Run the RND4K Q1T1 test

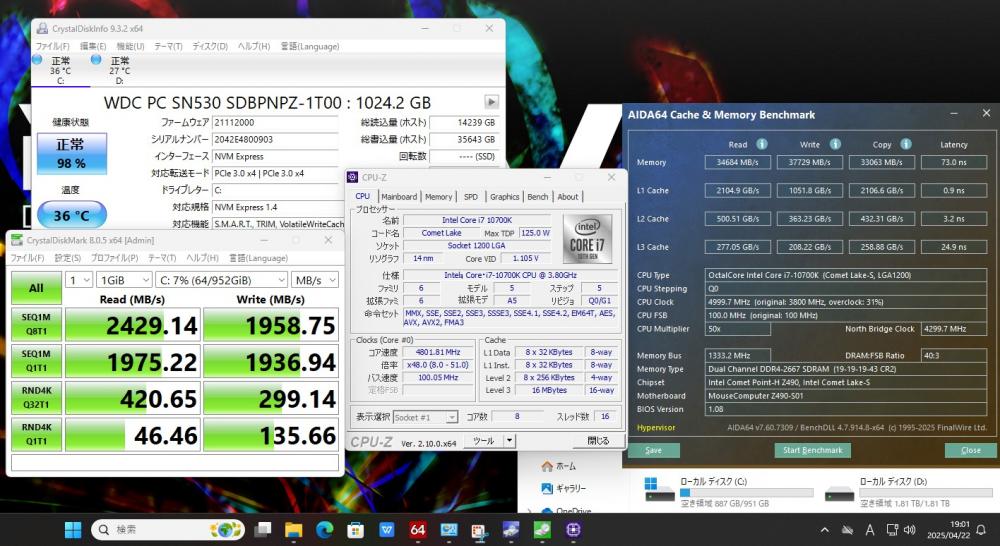36,434
